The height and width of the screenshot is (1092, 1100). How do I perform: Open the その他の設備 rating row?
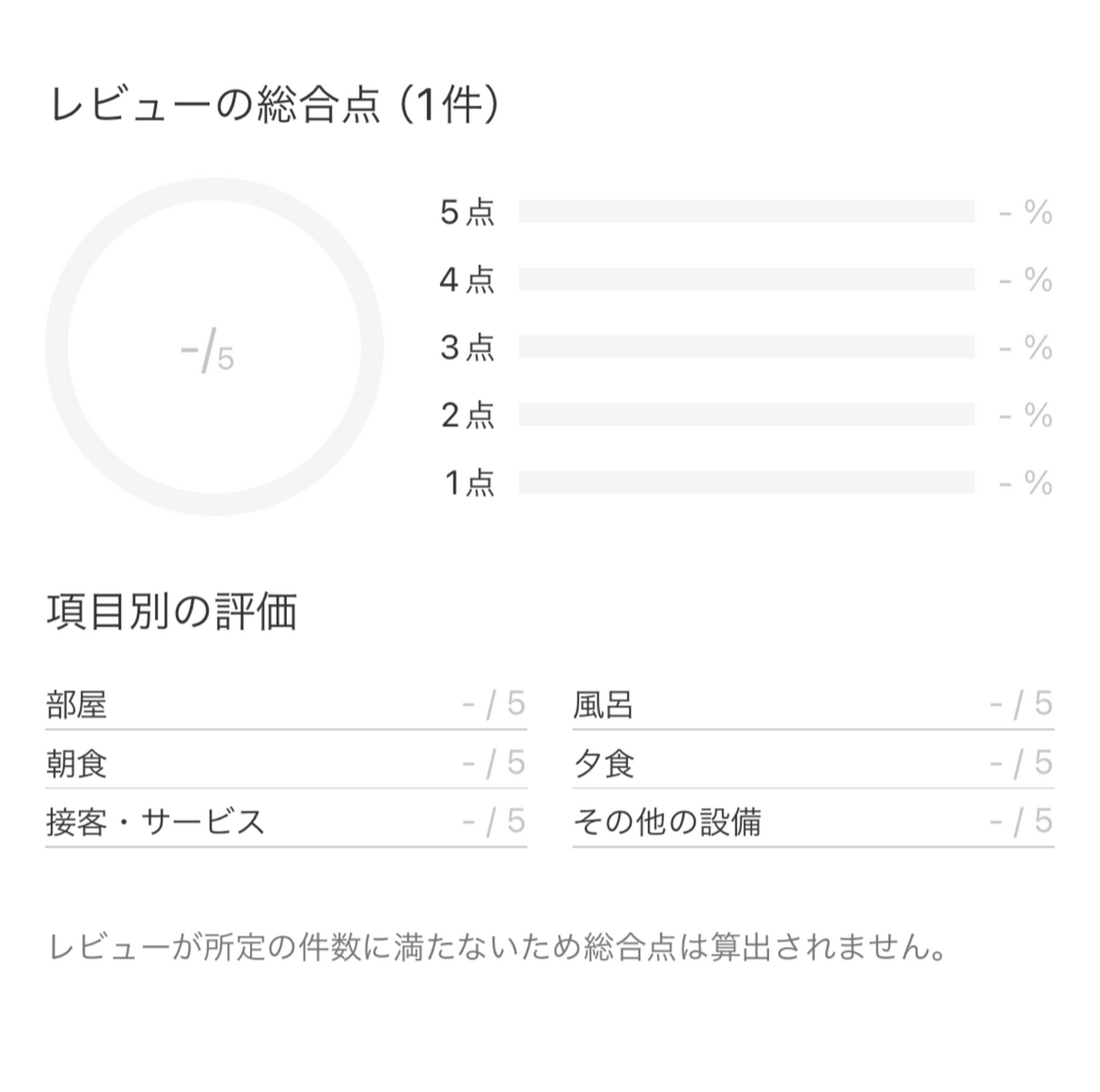click(813, 822)
